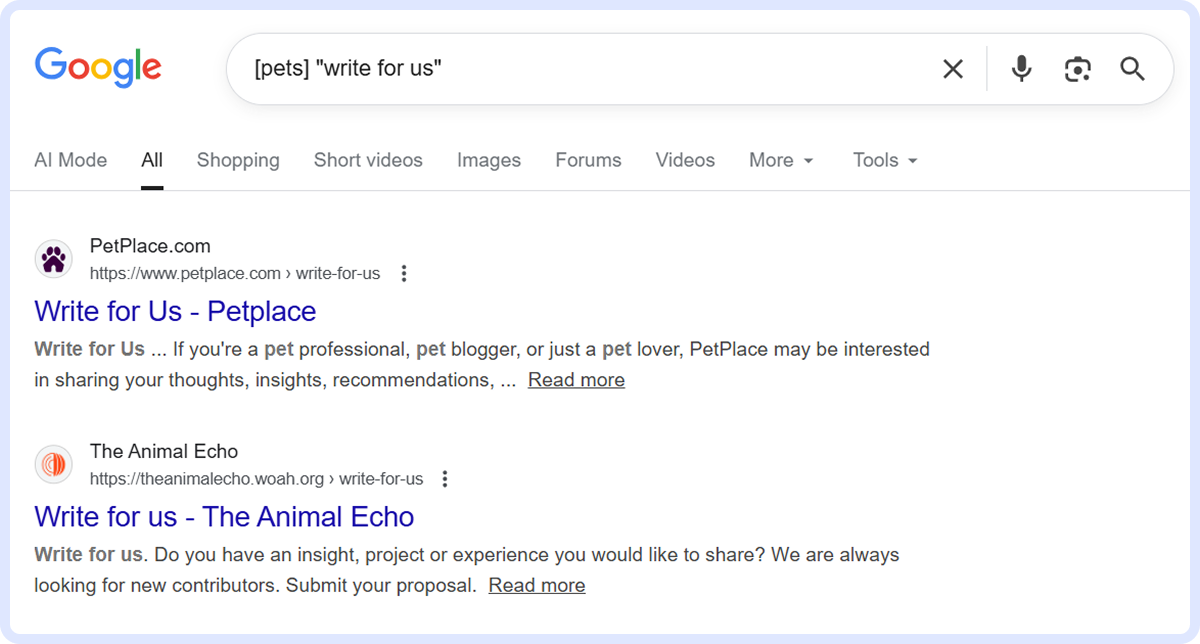Expand the More dropdown
The image size is (1200, 644).
[781, 160]
